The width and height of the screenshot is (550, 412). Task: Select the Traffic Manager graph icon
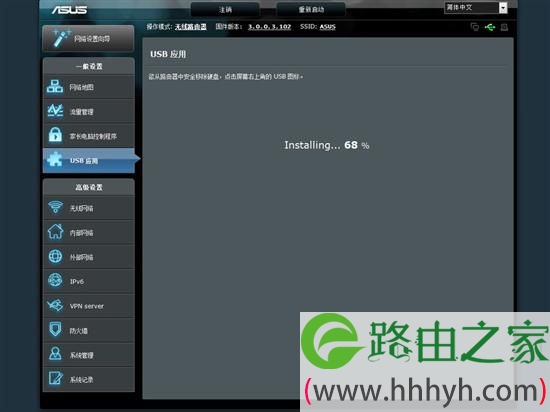coord(55,111)
